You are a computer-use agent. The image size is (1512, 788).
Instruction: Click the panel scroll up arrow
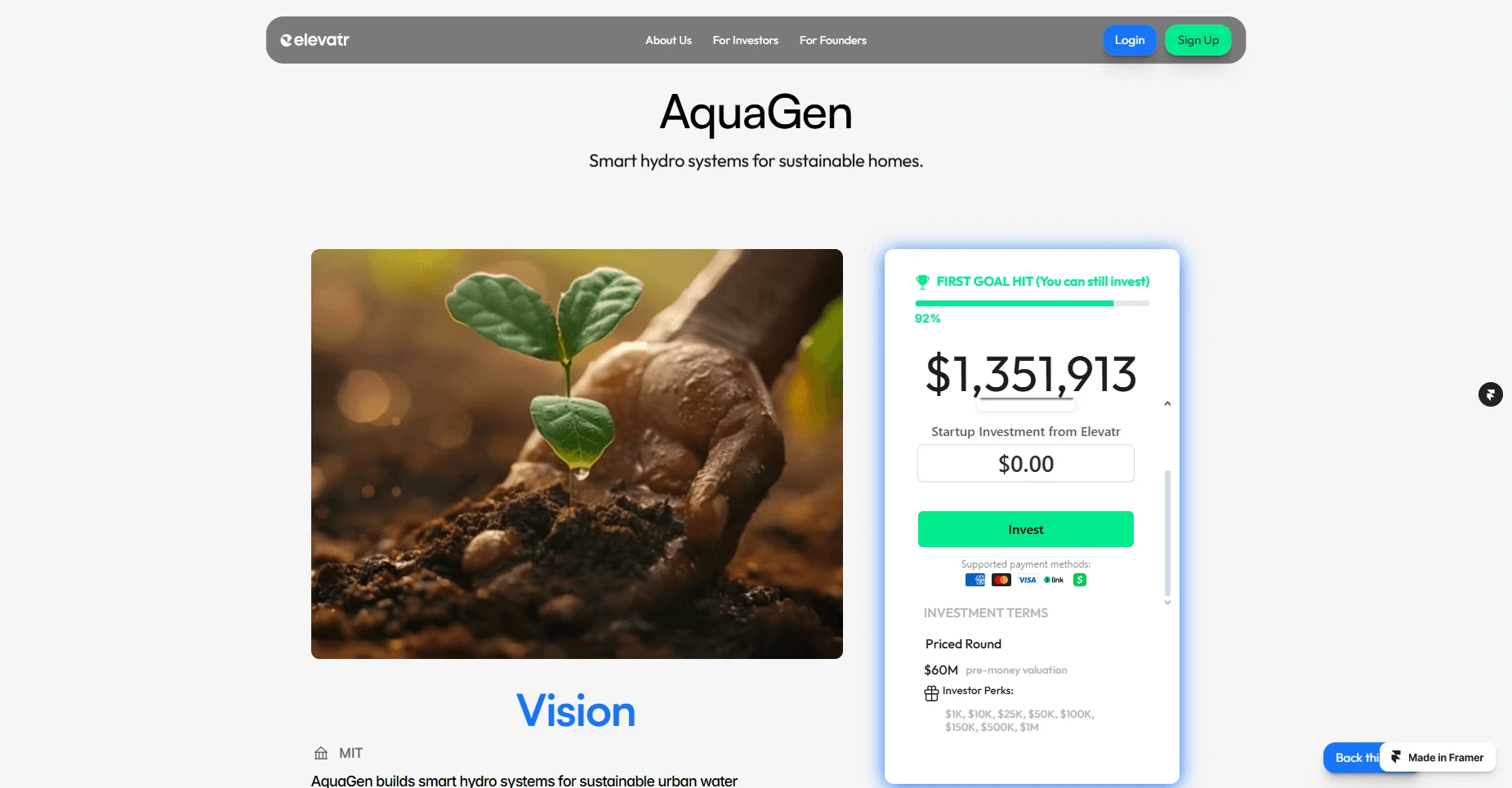(1167, 403)
